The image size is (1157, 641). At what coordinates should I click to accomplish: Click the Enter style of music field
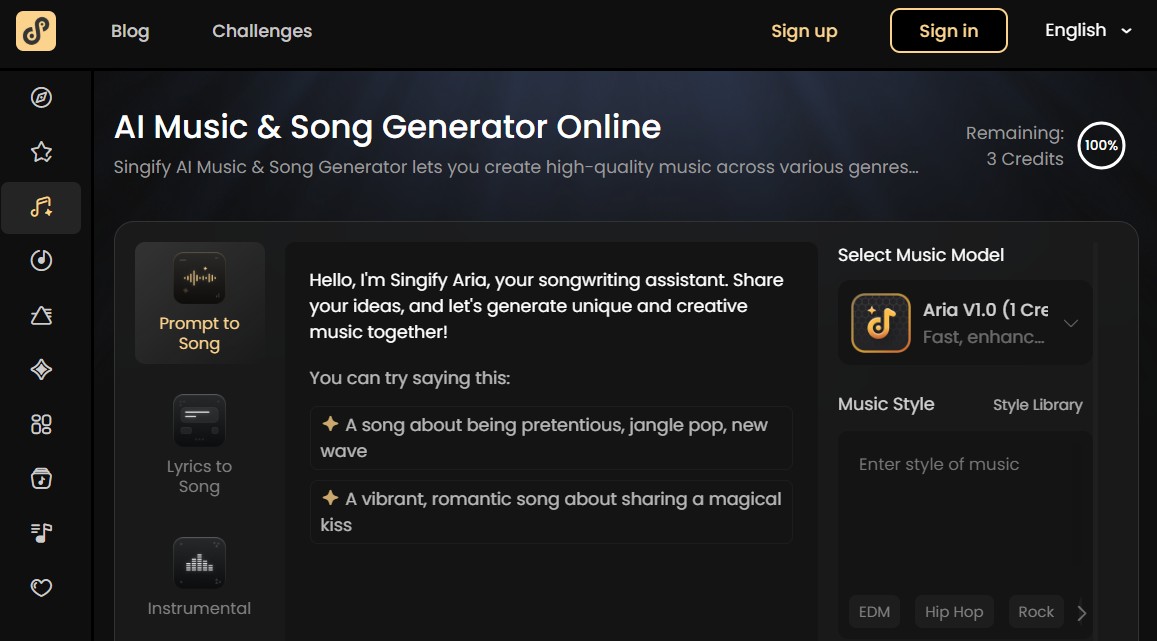click(964, 510)
